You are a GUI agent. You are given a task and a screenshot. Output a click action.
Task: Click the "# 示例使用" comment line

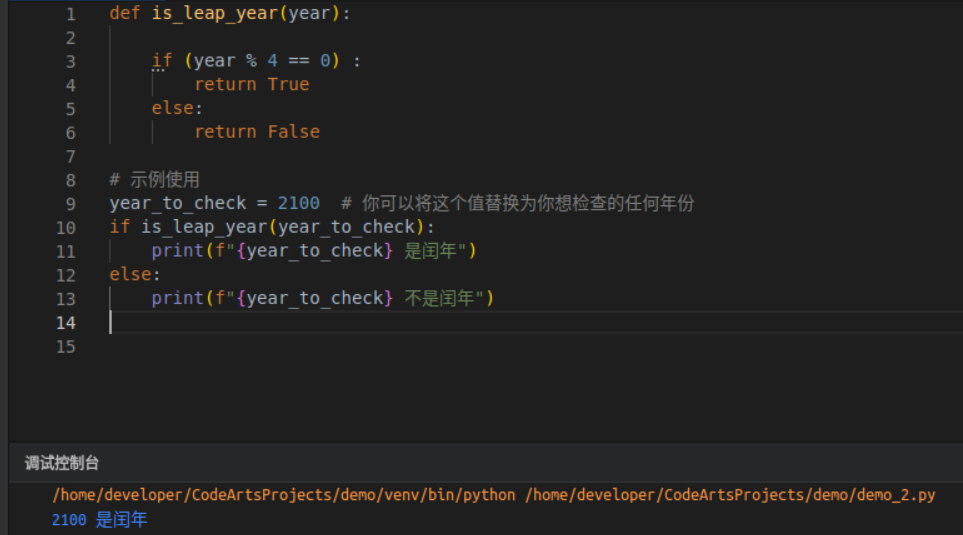pos(154,180)
